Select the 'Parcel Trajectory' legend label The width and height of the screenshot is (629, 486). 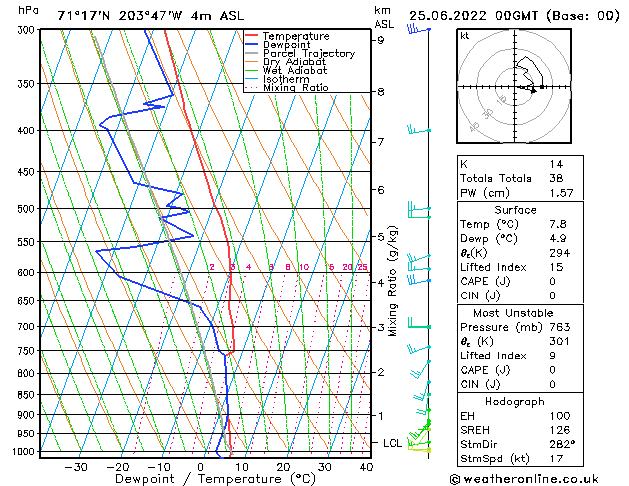click(x=309, y=53)
